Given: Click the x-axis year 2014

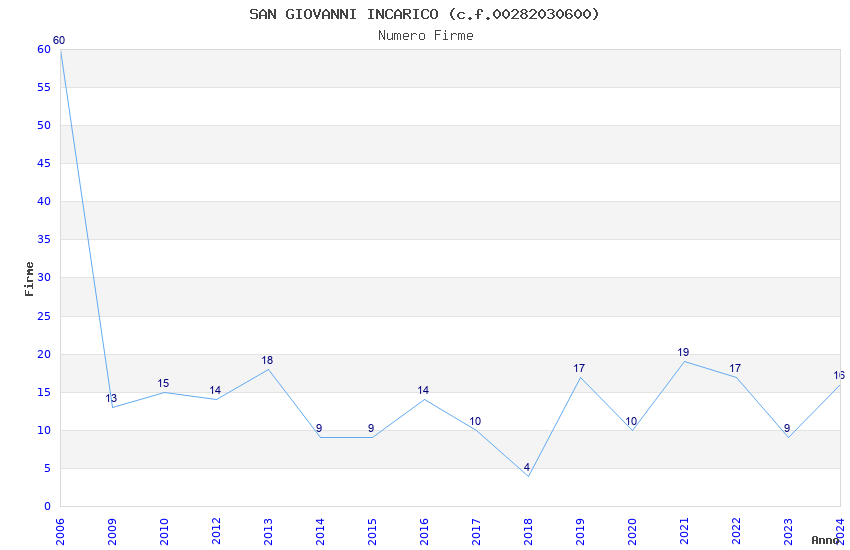Looking at the screenshot, I should [x=320, y=532].
